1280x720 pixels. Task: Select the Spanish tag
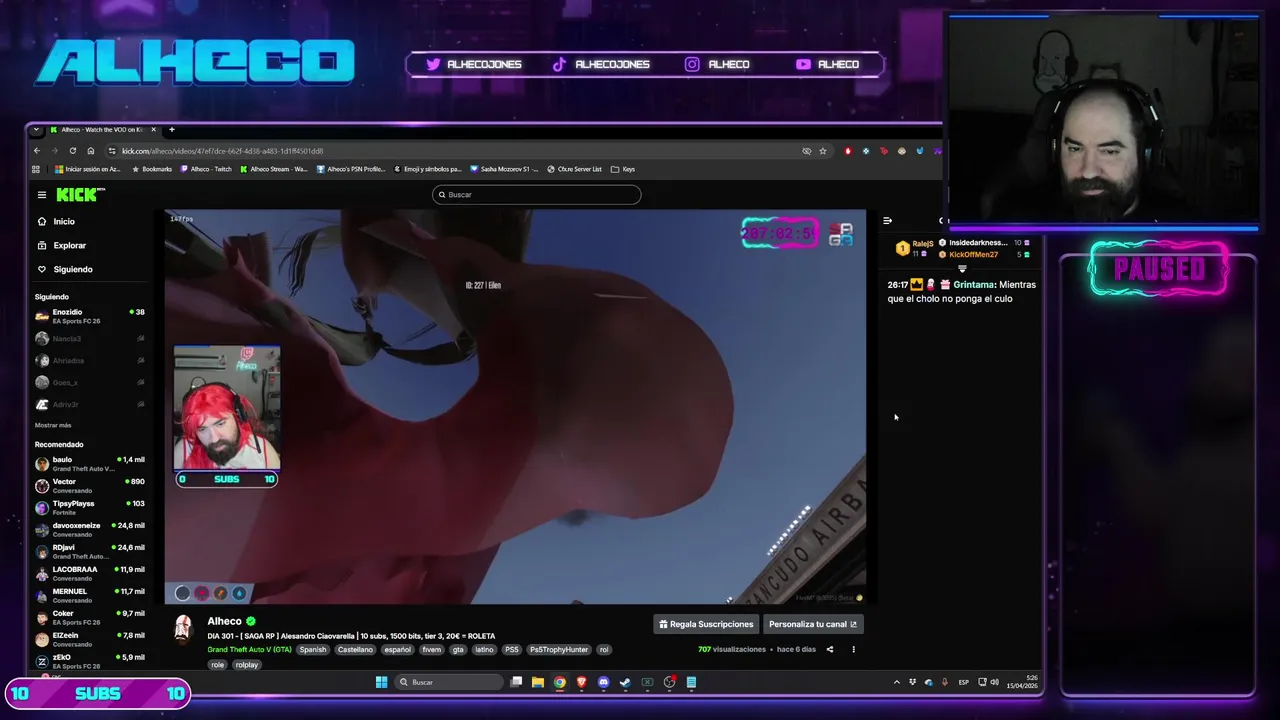(x=313, y=649)
